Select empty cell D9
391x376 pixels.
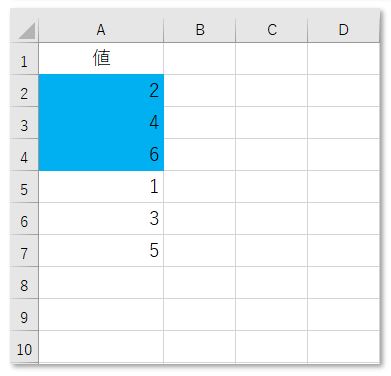[x=344, y=315]
